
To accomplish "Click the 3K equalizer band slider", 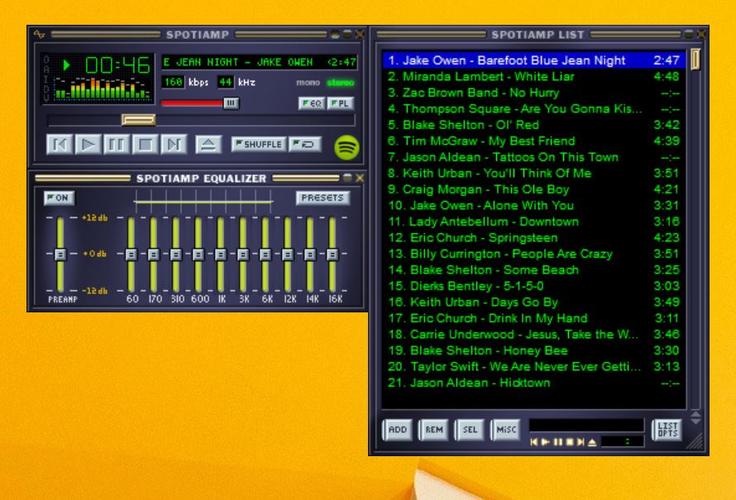I will tap(243, 254).
